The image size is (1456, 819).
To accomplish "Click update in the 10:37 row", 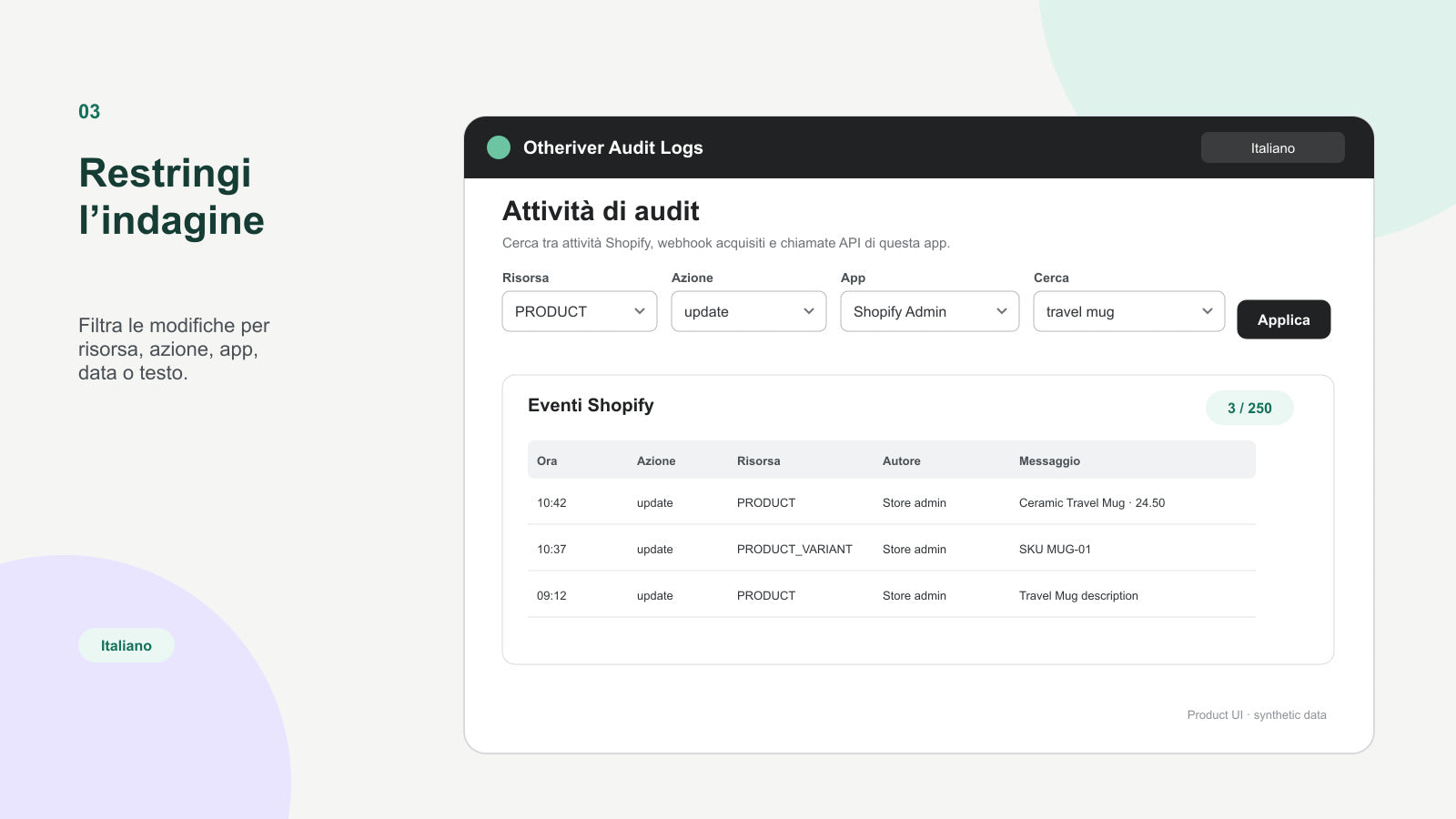I will coord(655,549).
